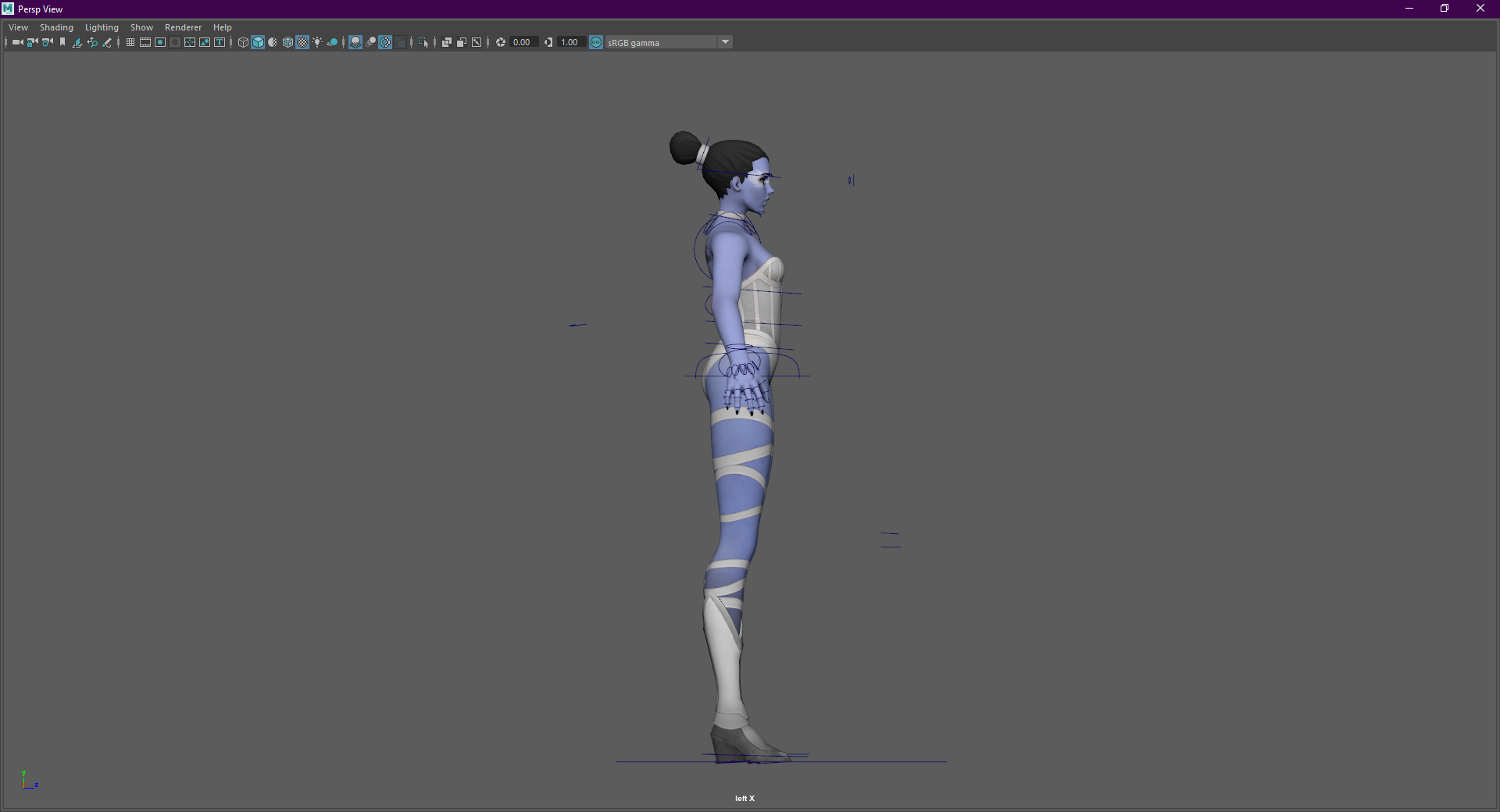Image resolution: width=1500 pixels, height=812 pixels.
Task: Open Camera Attributes from the toolbar
Action: 48,42
